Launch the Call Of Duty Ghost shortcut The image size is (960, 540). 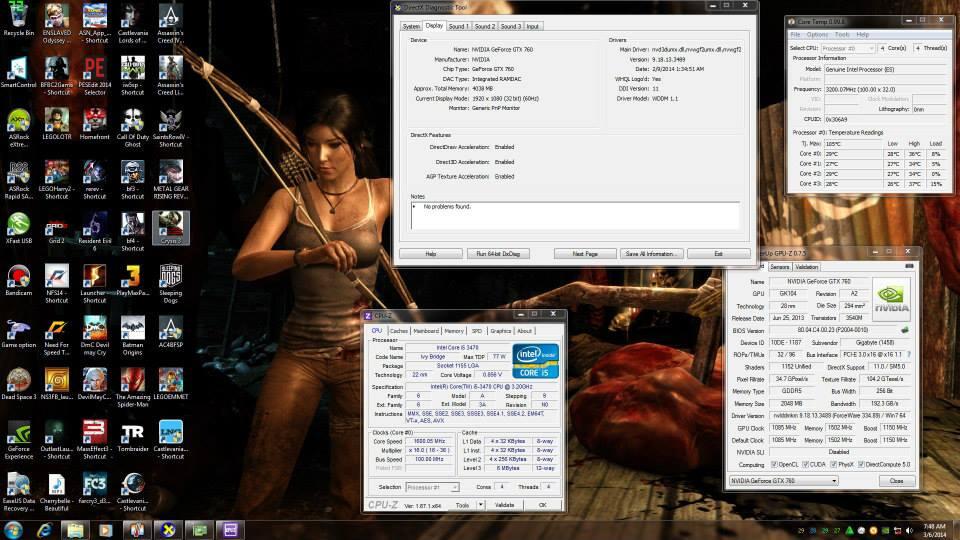coord(132,129)
